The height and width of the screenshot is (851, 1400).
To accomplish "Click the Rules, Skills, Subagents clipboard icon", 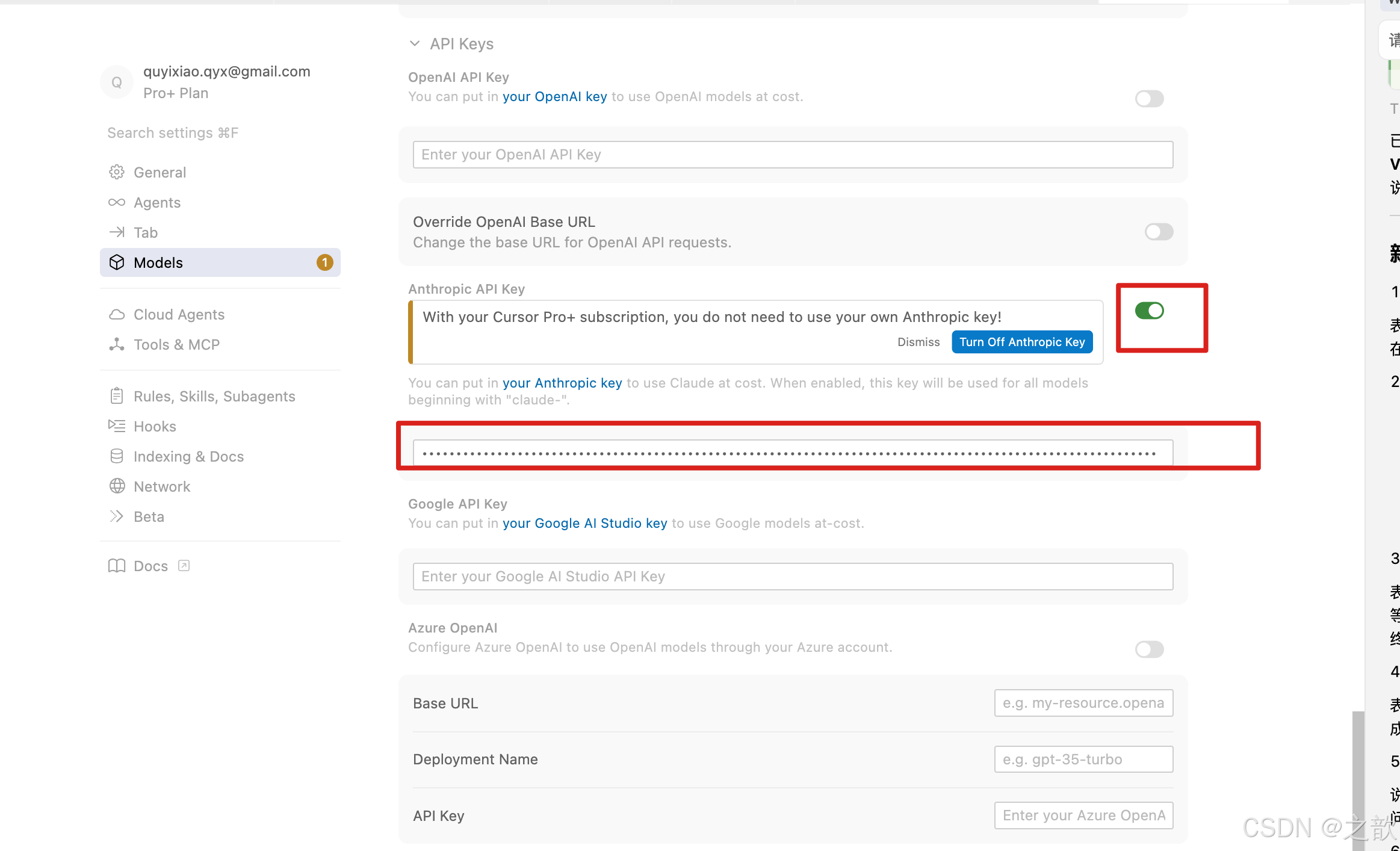I will [x=117, y=396].
